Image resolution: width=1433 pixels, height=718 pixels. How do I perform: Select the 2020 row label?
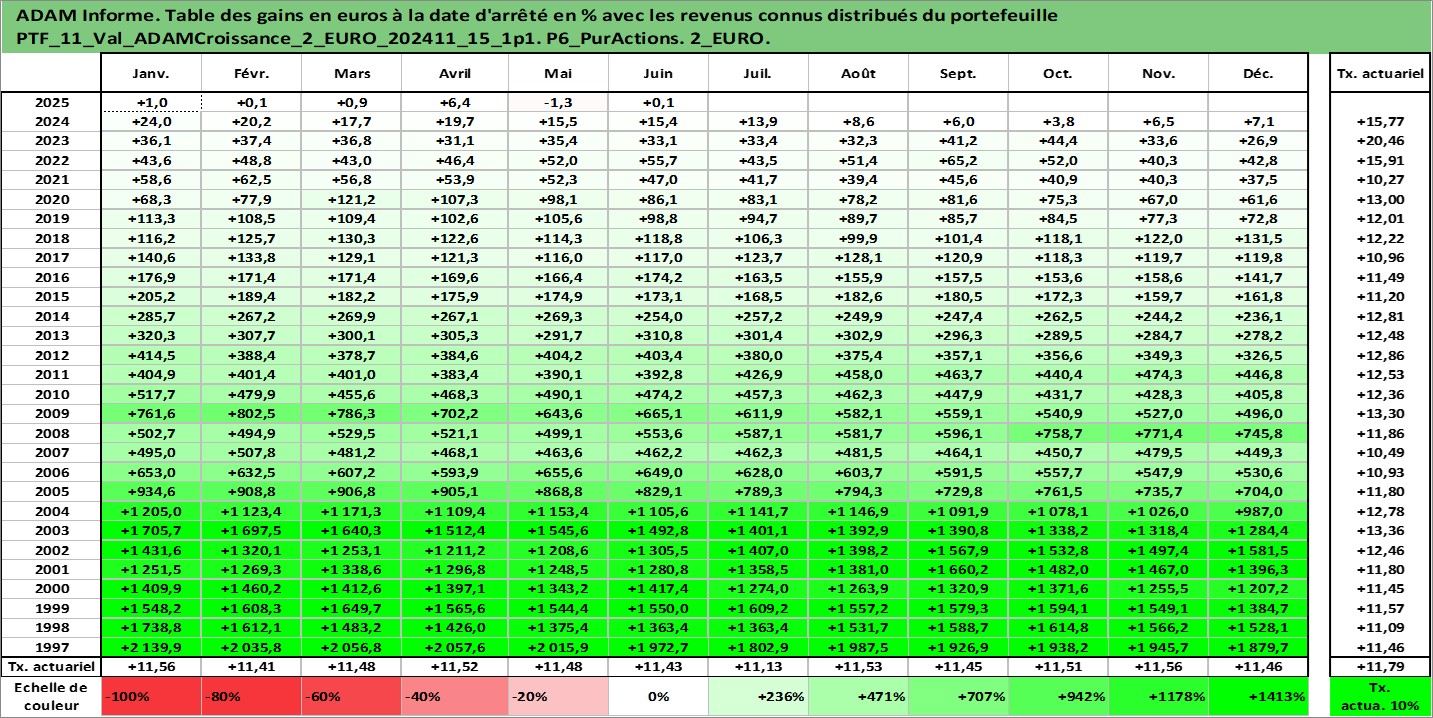[51, 200]
